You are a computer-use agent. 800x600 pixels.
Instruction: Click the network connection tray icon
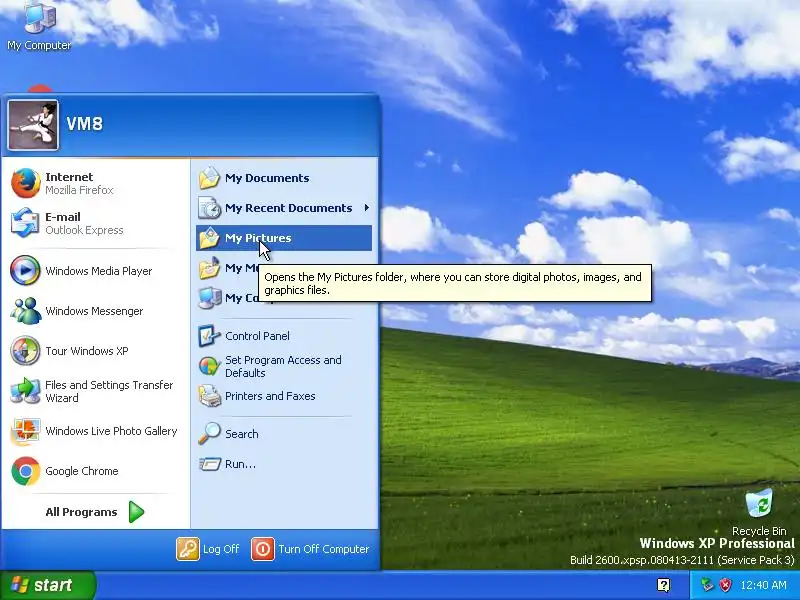pos(707,585)
